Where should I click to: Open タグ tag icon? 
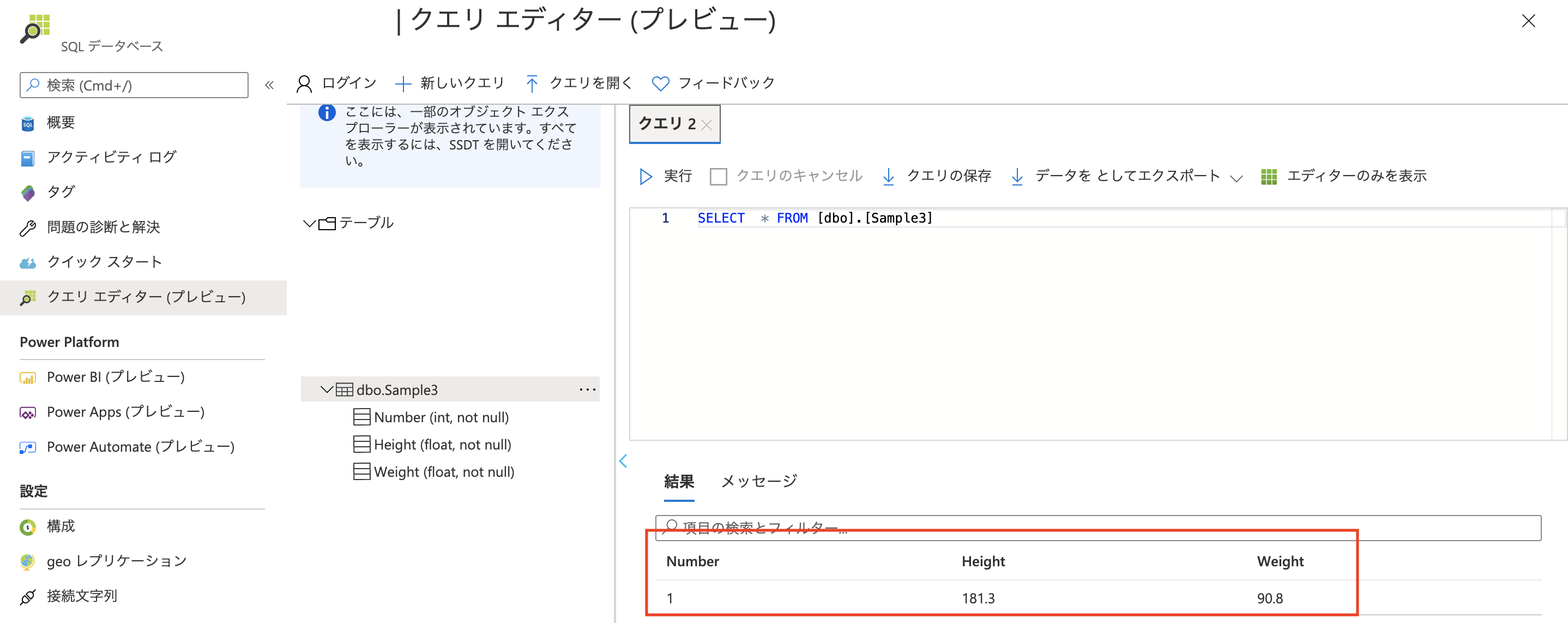click(27, 193)
